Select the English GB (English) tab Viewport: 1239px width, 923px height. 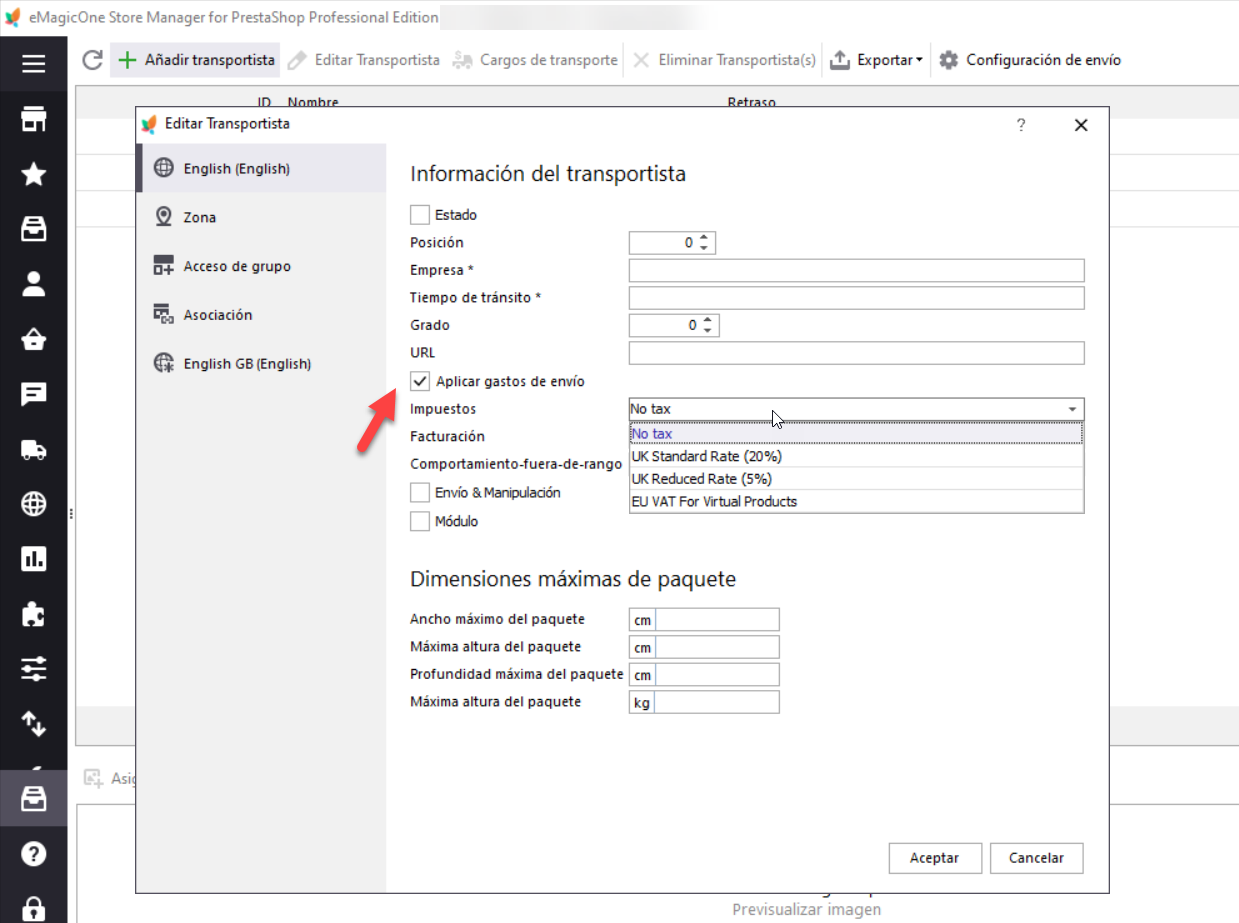[261, 363]
